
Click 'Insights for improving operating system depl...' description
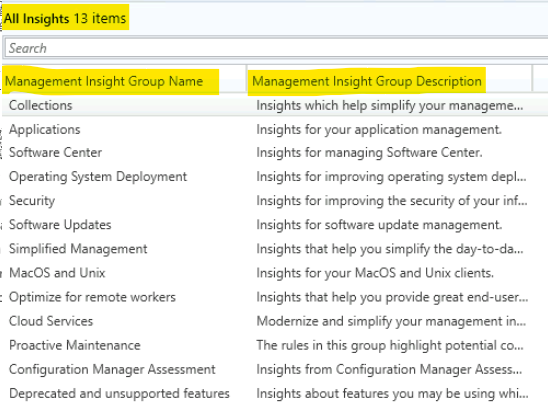pyautogui.click(x=391, y=177)
